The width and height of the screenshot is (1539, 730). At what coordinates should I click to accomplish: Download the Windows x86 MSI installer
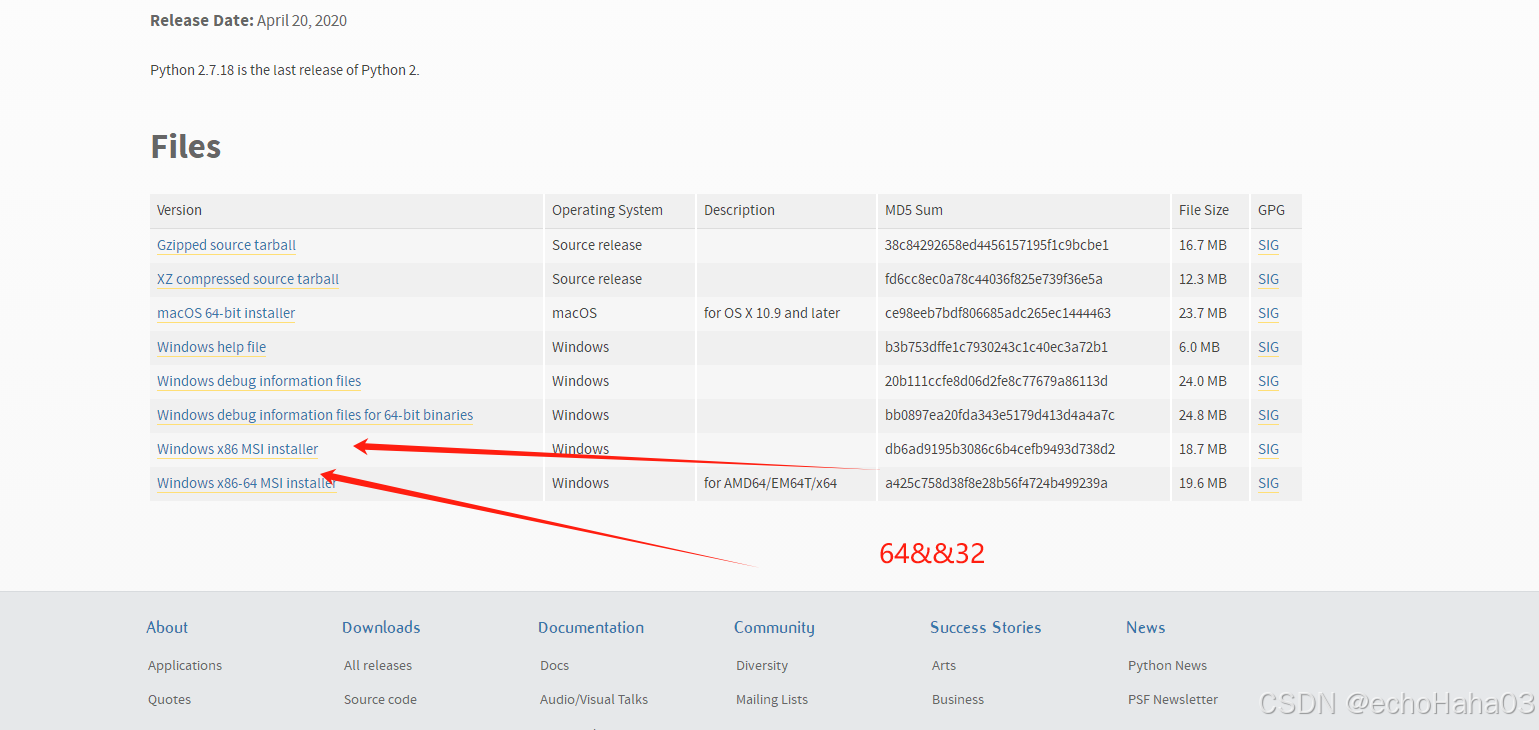pyautogui.click(x=237, y=449)
